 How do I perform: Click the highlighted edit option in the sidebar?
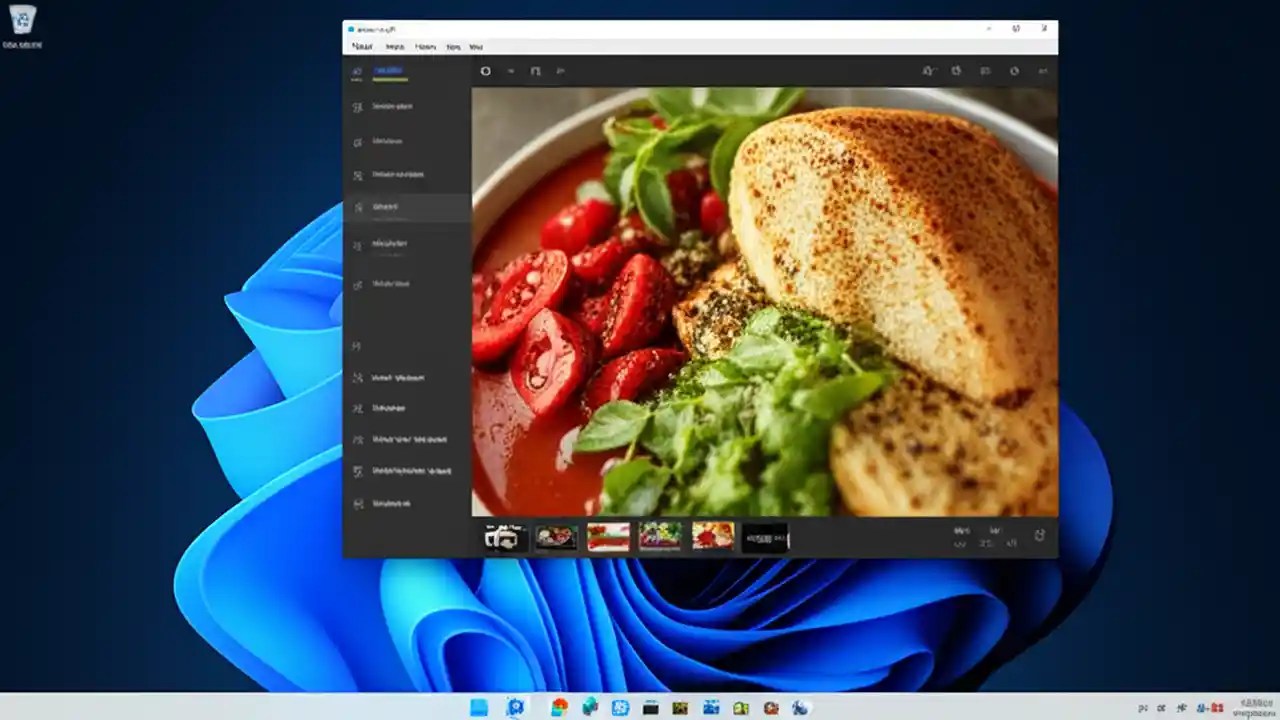point(390,207)
